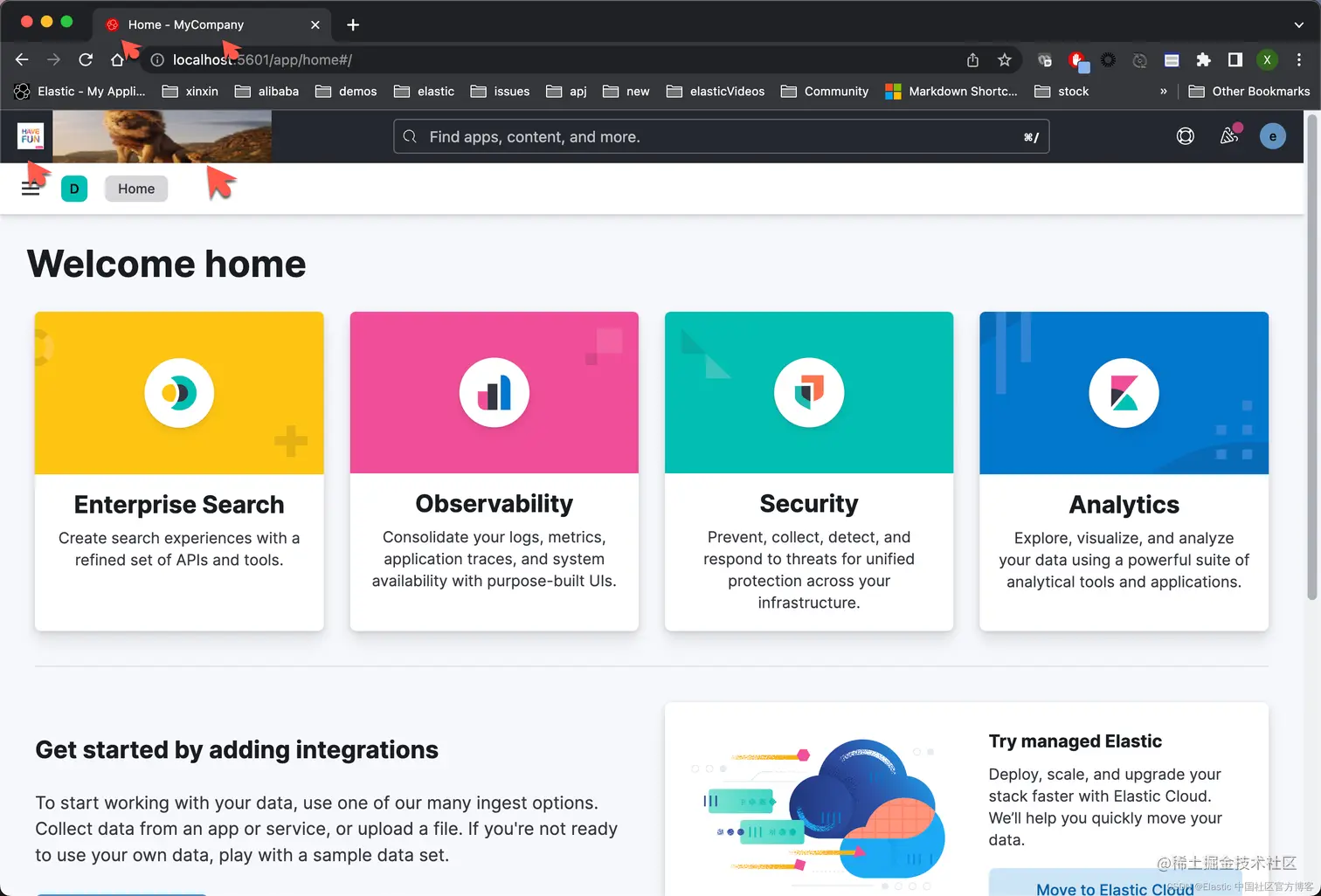
Task: Focus the Find apps, content search field
Action: [x=722, y=136]
